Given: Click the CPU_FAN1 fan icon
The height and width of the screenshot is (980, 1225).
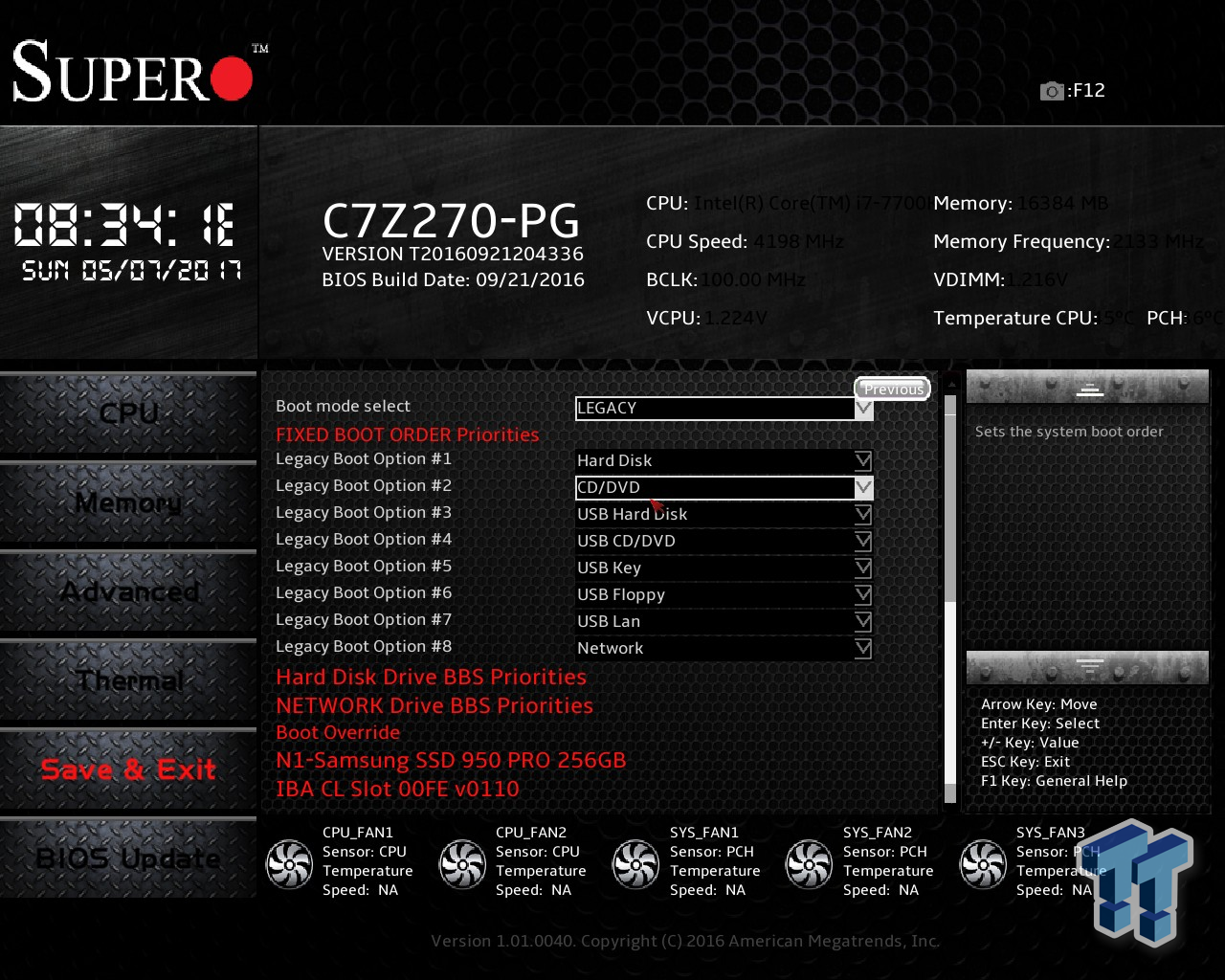Looking at the screenshot, I should 289,862.
